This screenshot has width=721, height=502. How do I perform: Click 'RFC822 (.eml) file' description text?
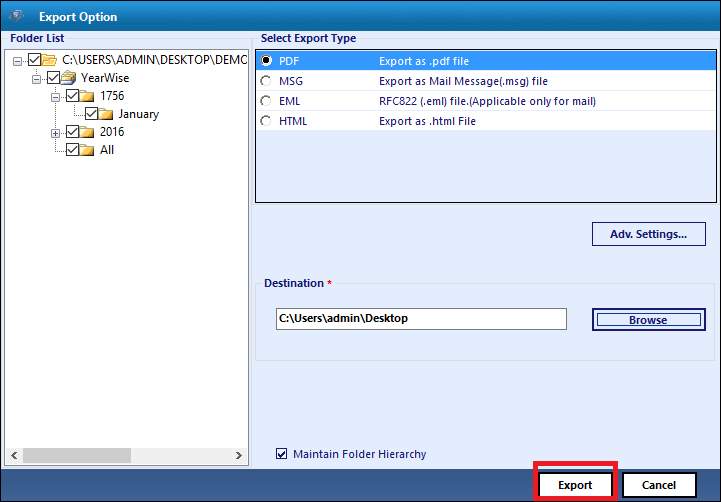point(487,101)
